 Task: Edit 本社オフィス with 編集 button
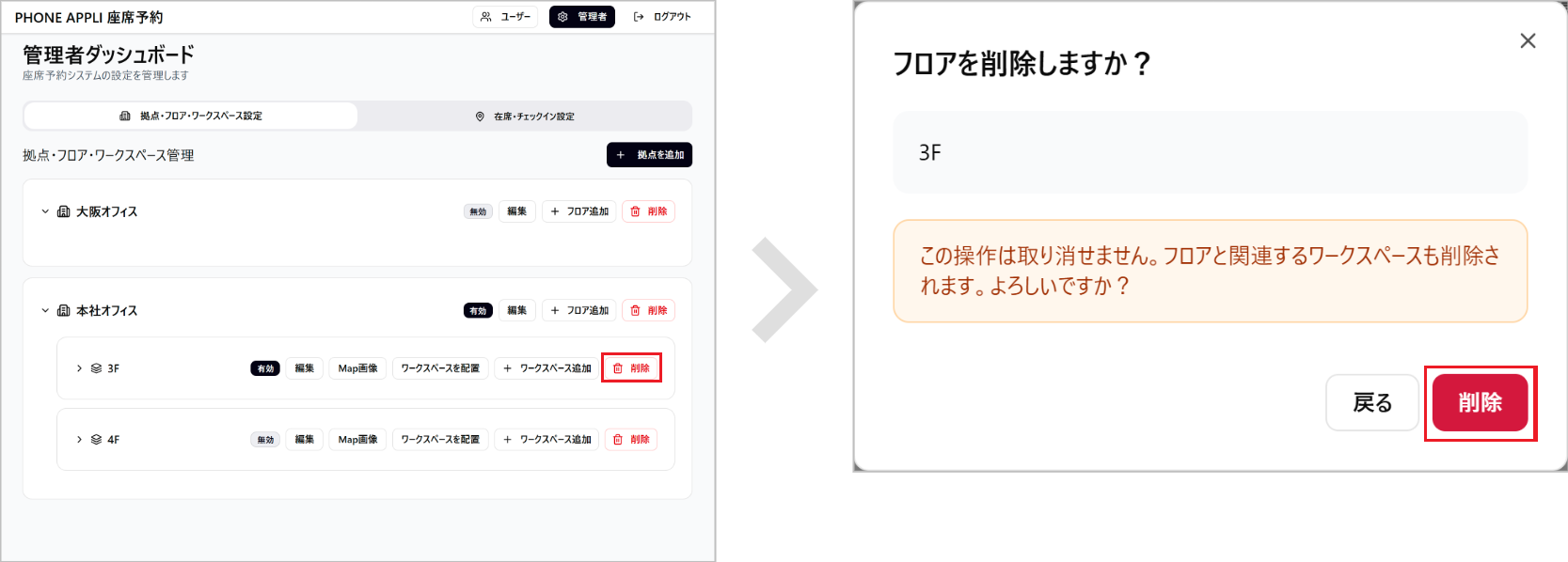tap(517, 310)
